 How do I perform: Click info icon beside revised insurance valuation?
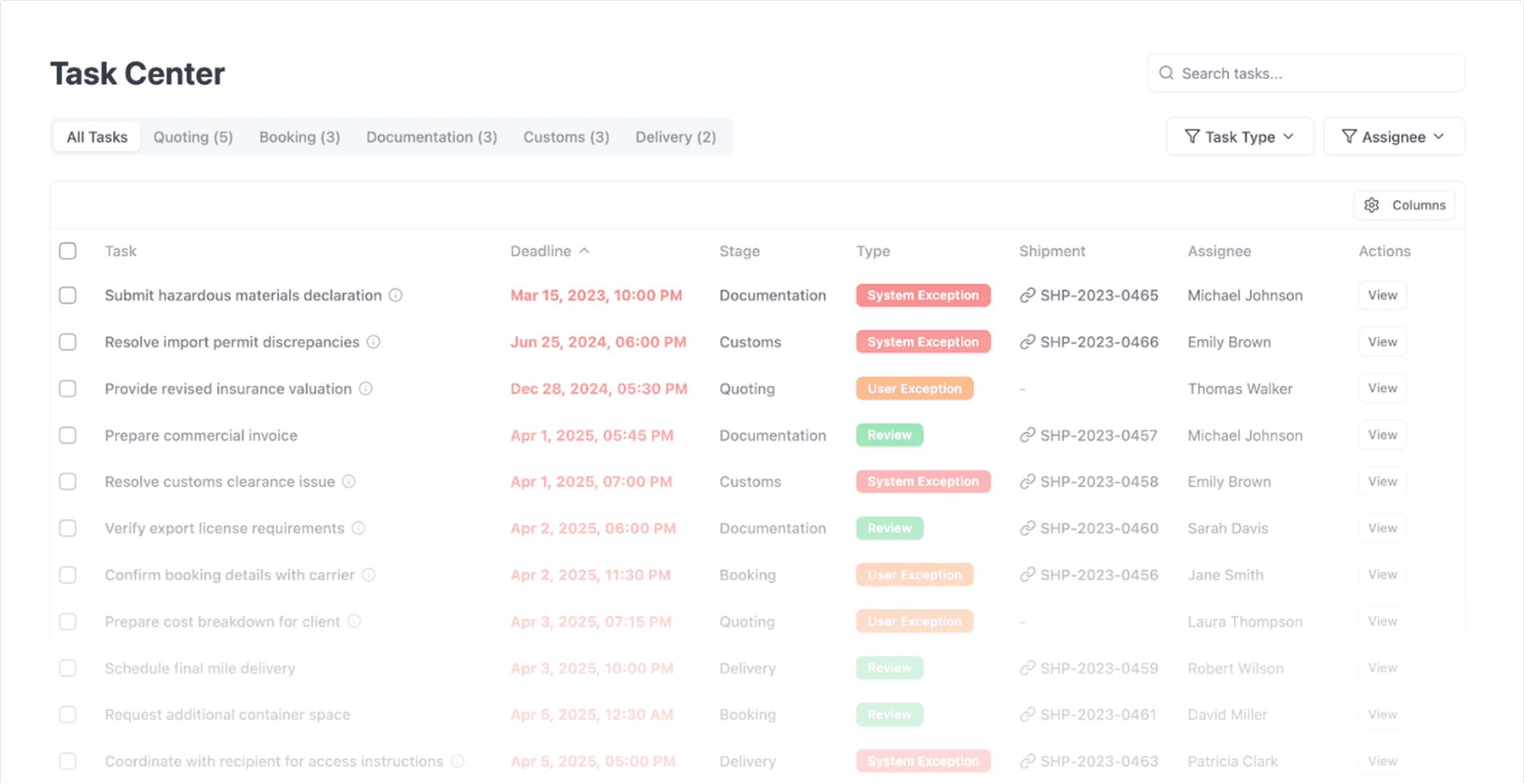(x=366, y=388)
